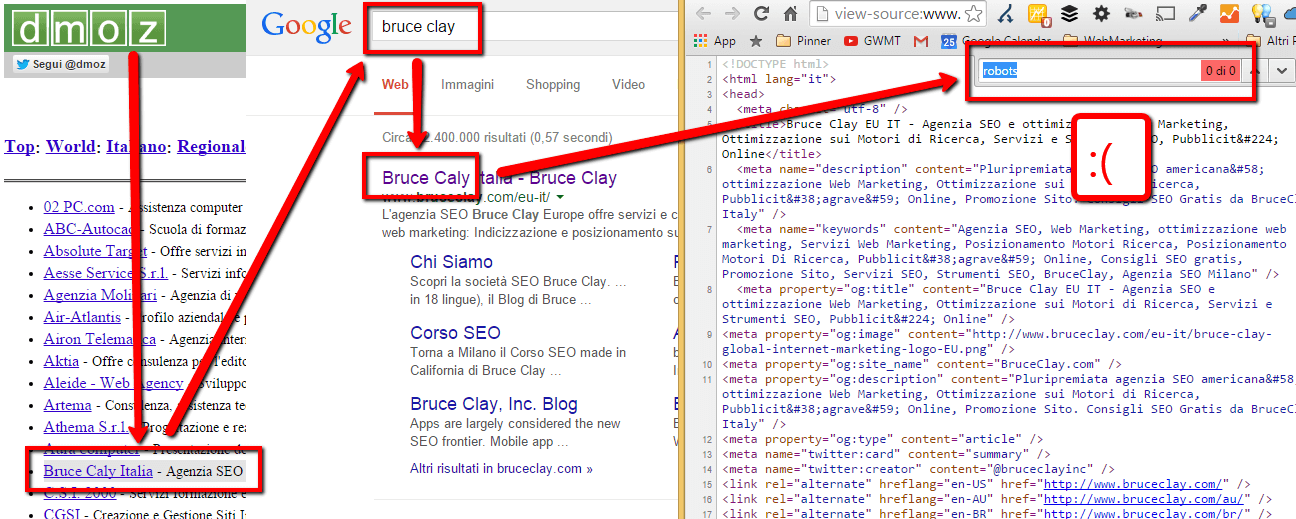Viewport: 1296px width, 519px height.
Task: Open bruceclay.com/au/ hreflang source link
Action: pos(1145,498)
